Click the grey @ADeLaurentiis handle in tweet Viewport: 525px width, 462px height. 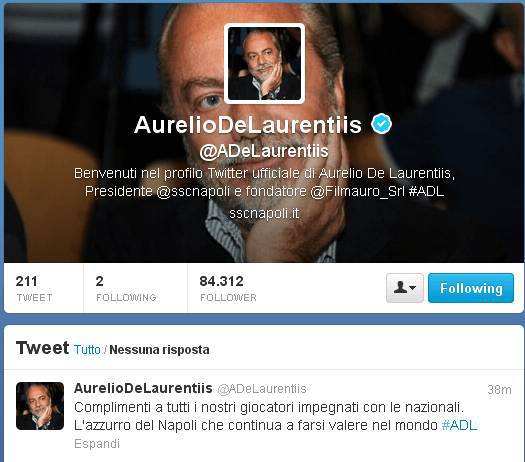click(262, 389)
